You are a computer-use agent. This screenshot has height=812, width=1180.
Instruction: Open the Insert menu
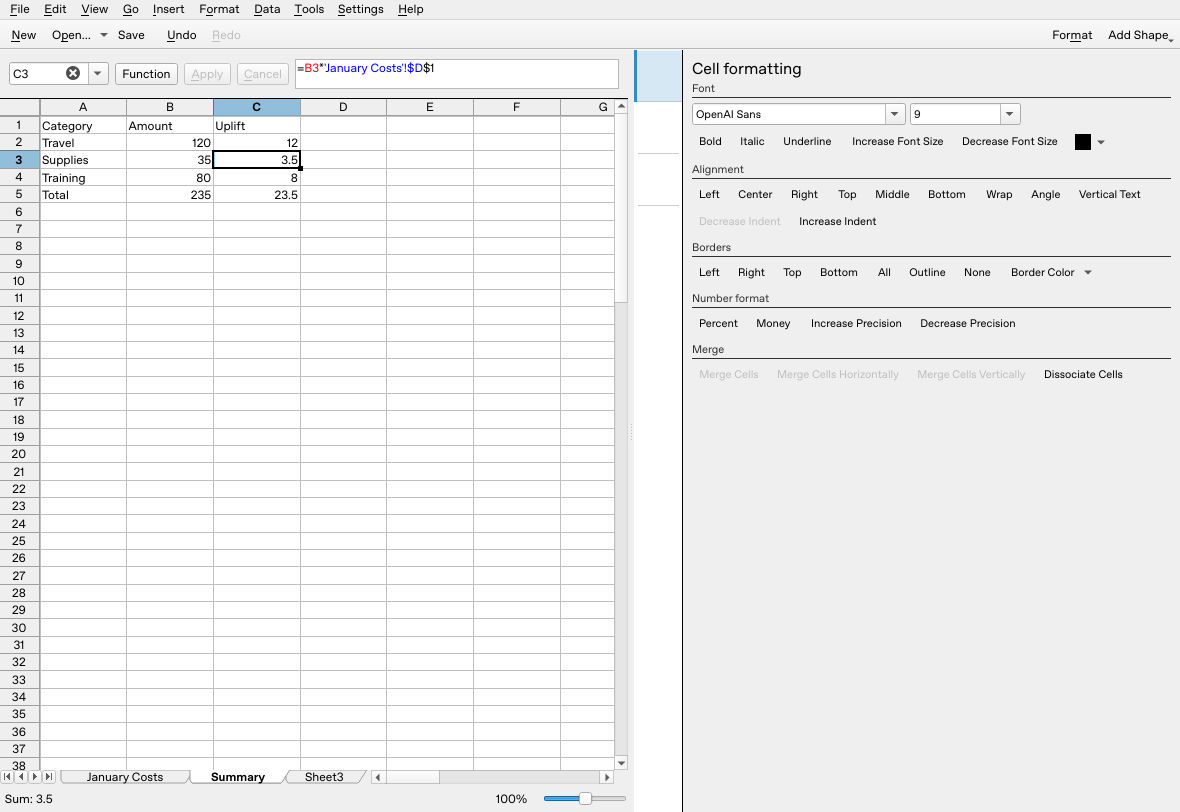pos(168,9)
